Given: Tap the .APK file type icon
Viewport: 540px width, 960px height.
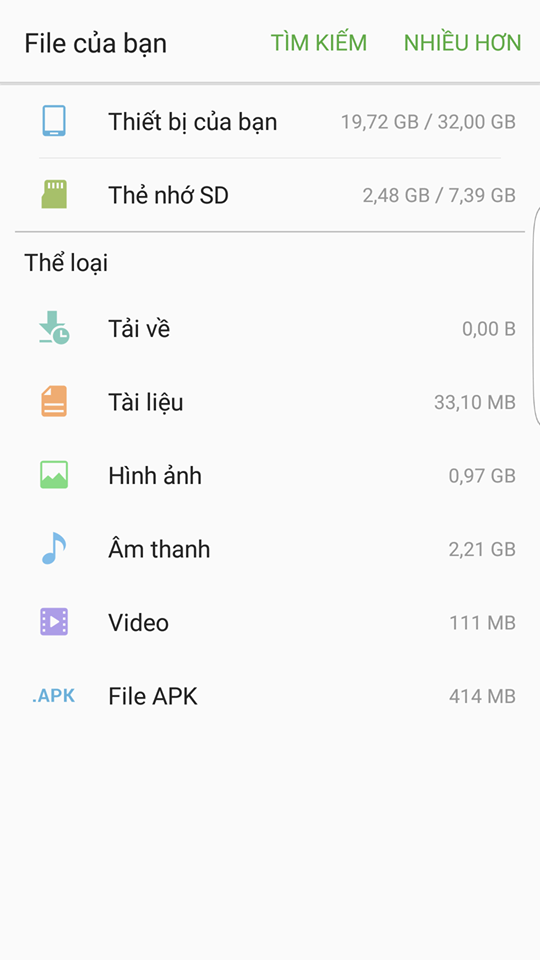Looking at the screenshot, I should point(54,696).
